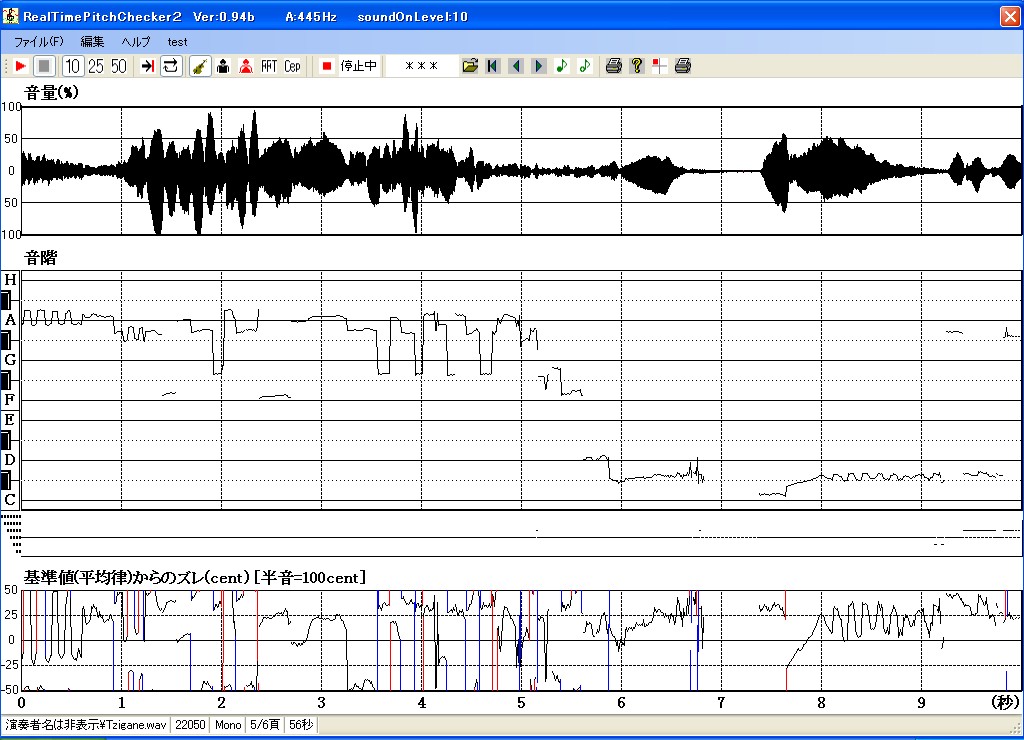Click the F note key label

(10, 400)
